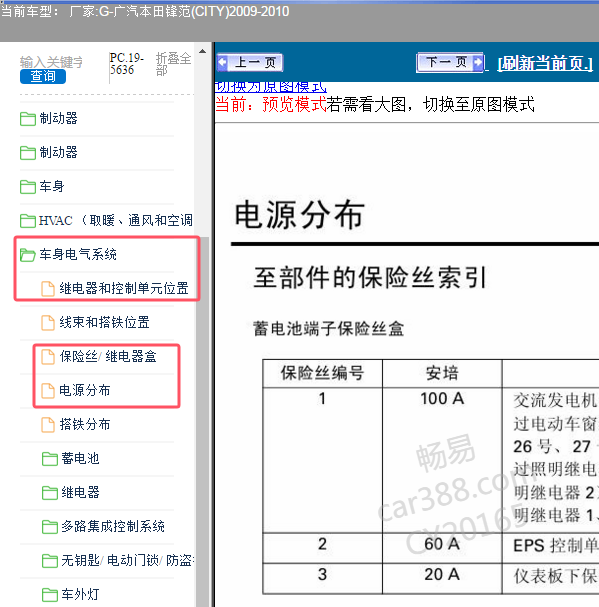599x607 pixels.
Task: Select the first 制动器 tree label
Action: (58, 118)
